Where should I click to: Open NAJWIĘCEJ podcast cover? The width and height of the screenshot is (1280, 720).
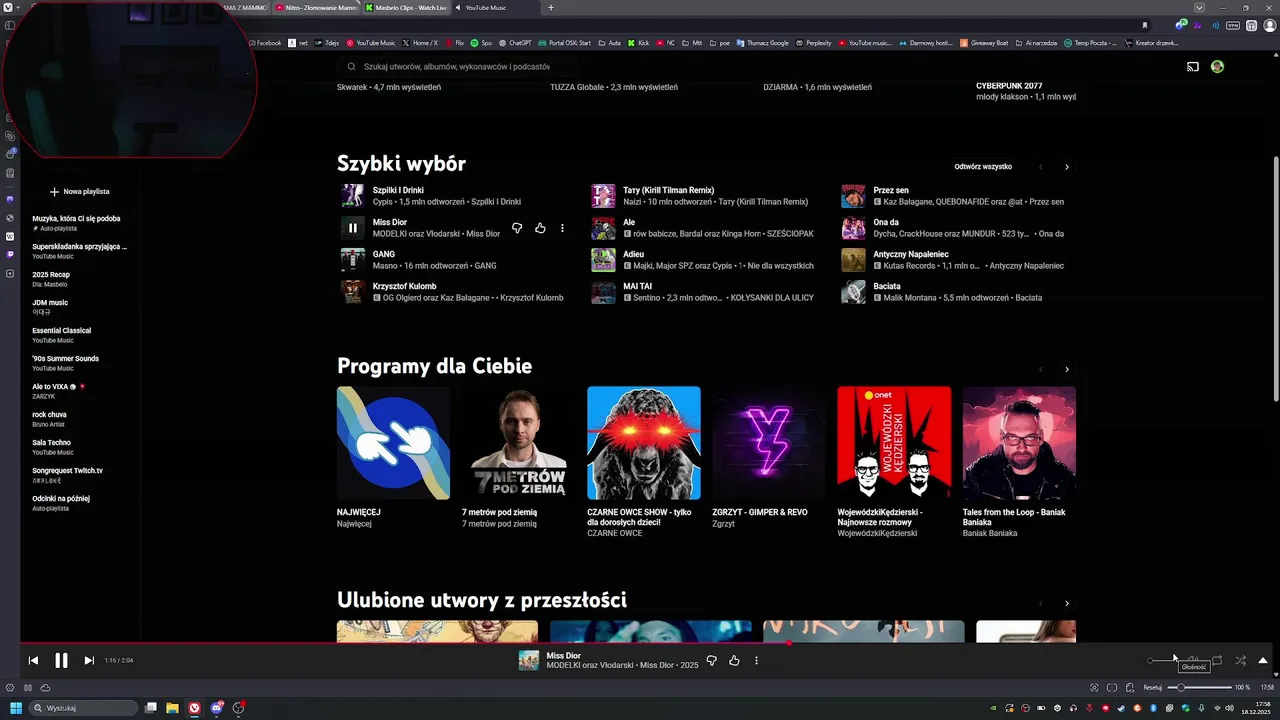point(393,443)
